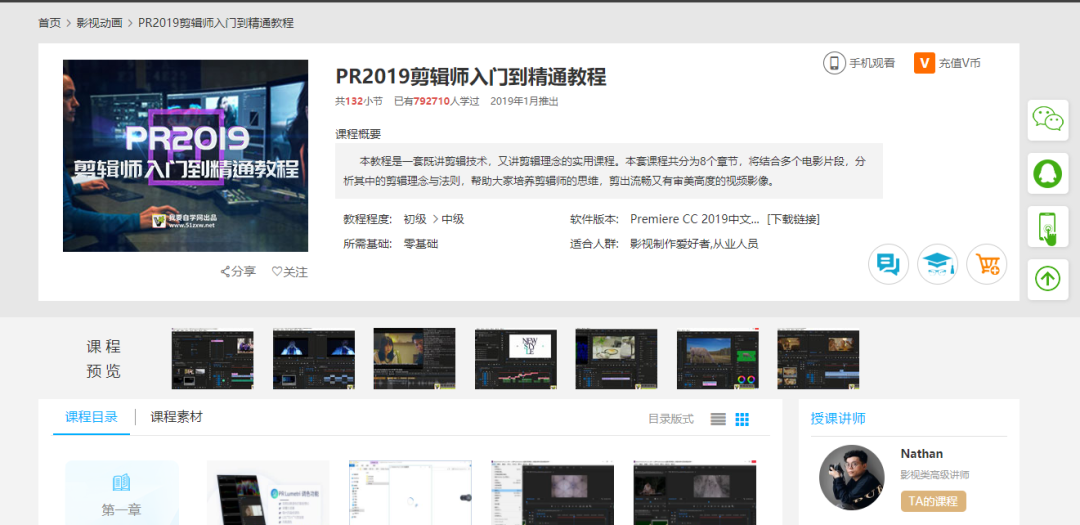Click the phone icon beside 手机观看
The height and width of the screenshot is (525, 1080).
(834, 63)
